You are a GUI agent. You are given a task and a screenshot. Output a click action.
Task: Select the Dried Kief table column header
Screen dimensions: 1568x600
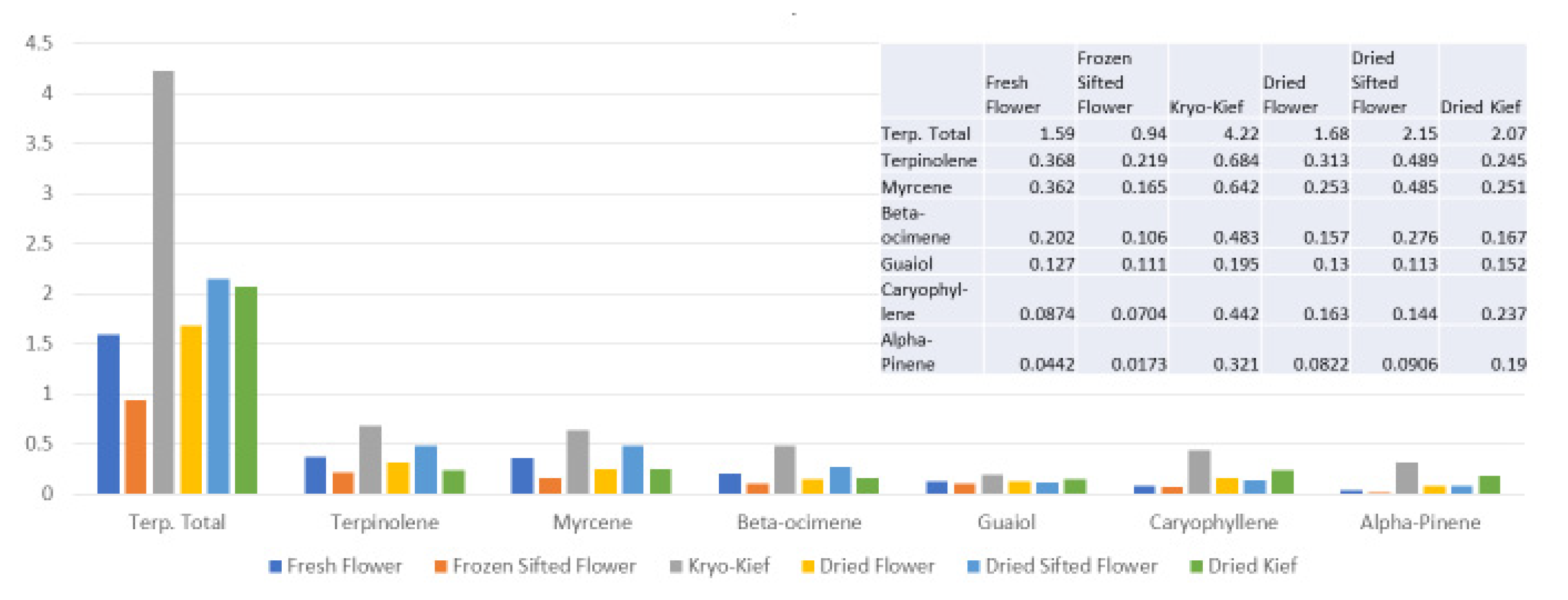tap(1480, 107)
